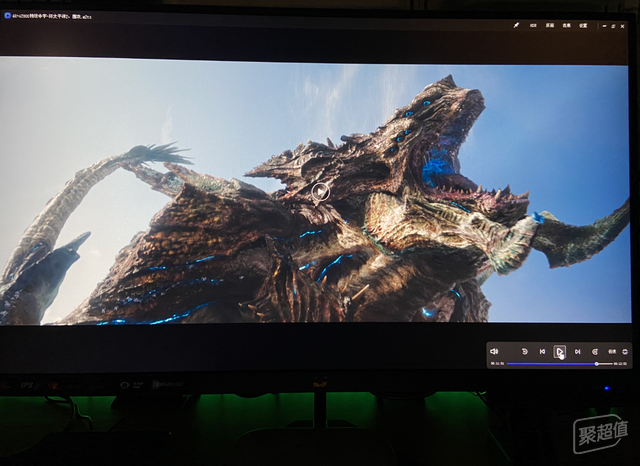Click the blue player logo in title bar
Image resolution: width=640 pixels, height=466 pixels.
point(7,16)
